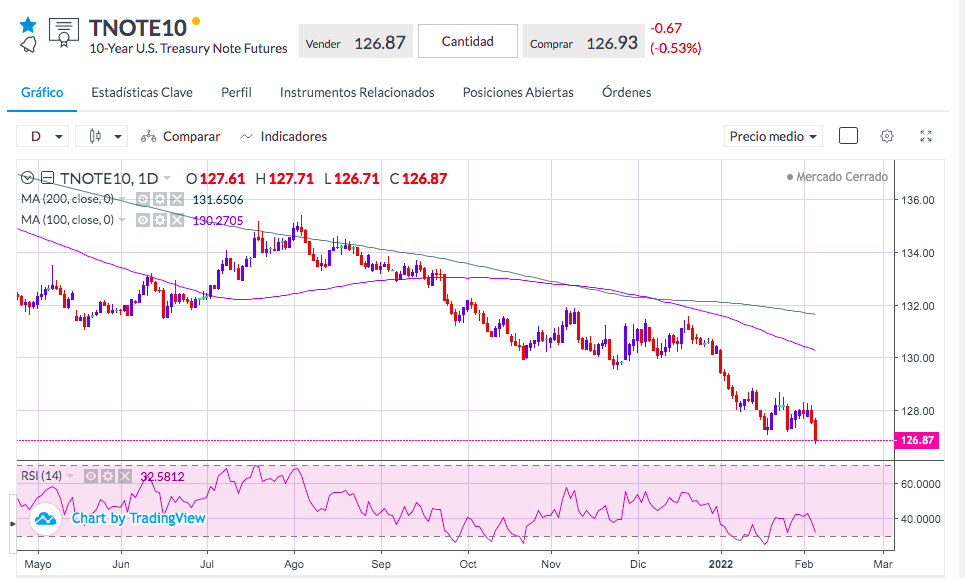The width and height of the screenshot is (965, 578).
Task: Star TNOTE10 as a favorite
Action: pyautogui.click(x=28, y=25)
